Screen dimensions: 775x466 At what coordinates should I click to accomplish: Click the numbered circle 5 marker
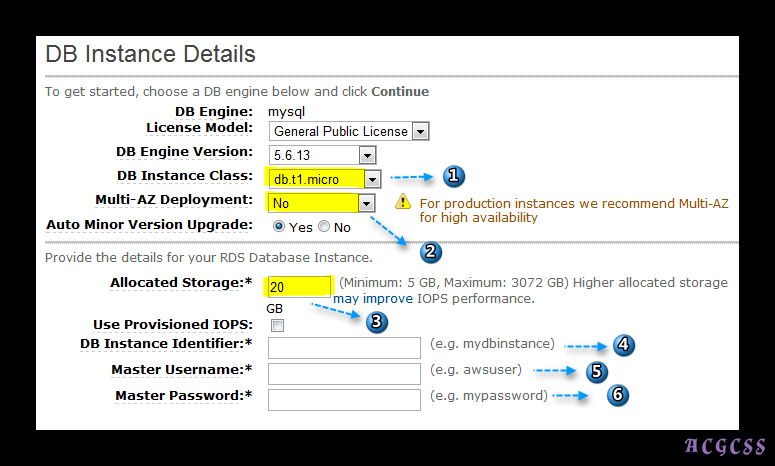coord(598,371)
